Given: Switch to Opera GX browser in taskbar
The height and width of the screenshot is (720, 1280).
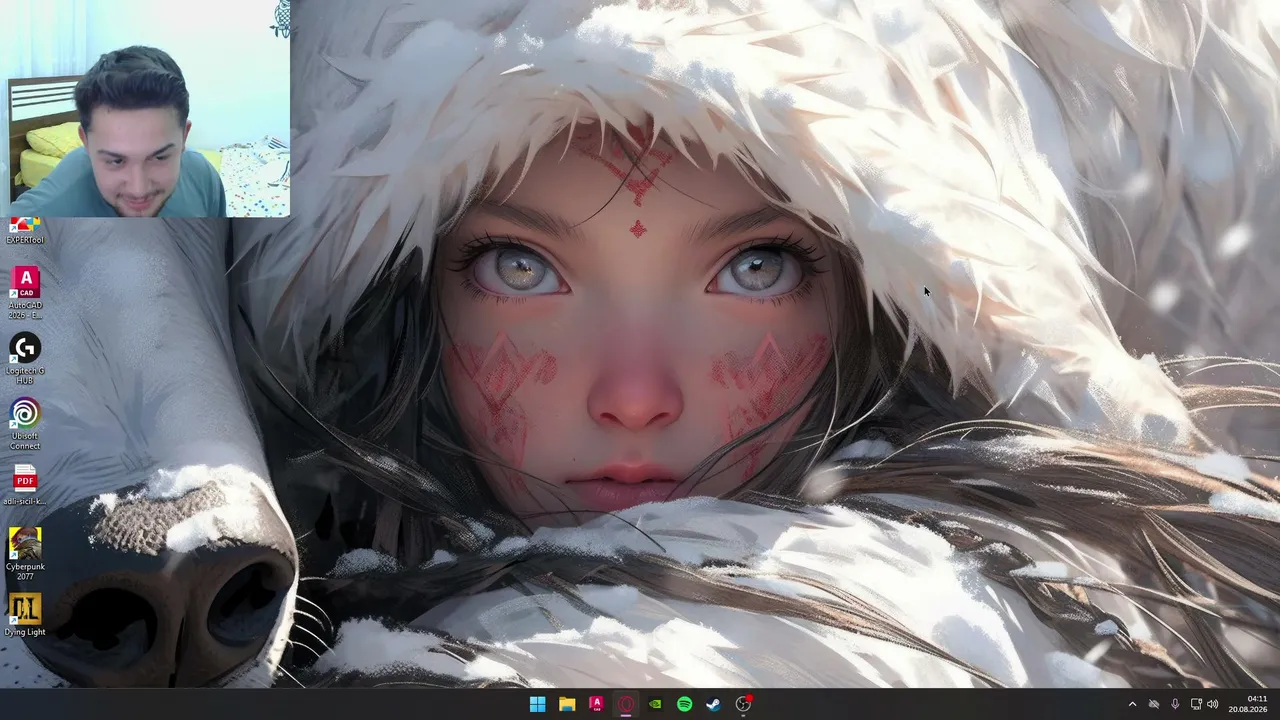Looking at the screenshot, I should click(x=626, y=704).
